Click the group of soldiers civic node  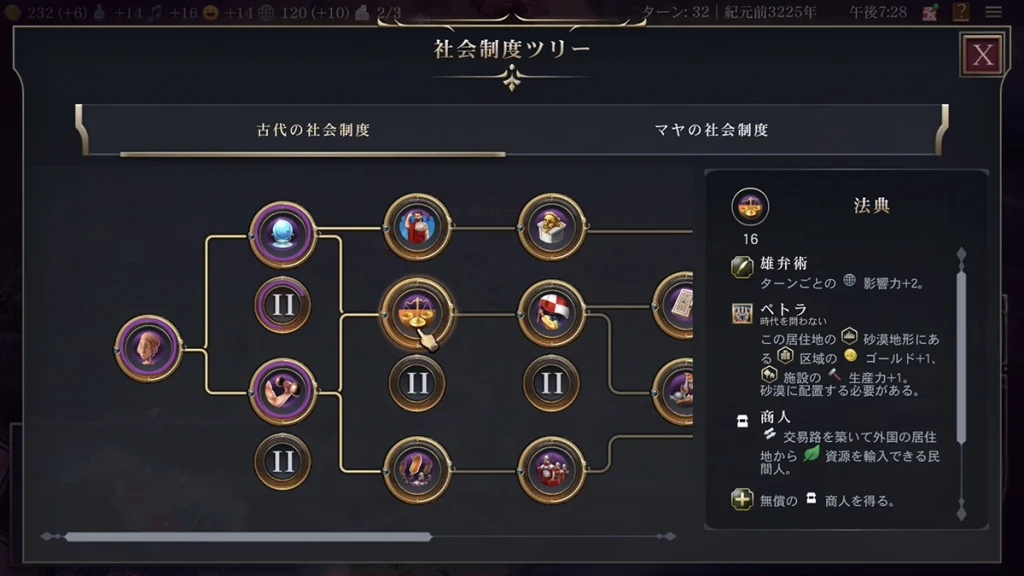click(551, 470)
